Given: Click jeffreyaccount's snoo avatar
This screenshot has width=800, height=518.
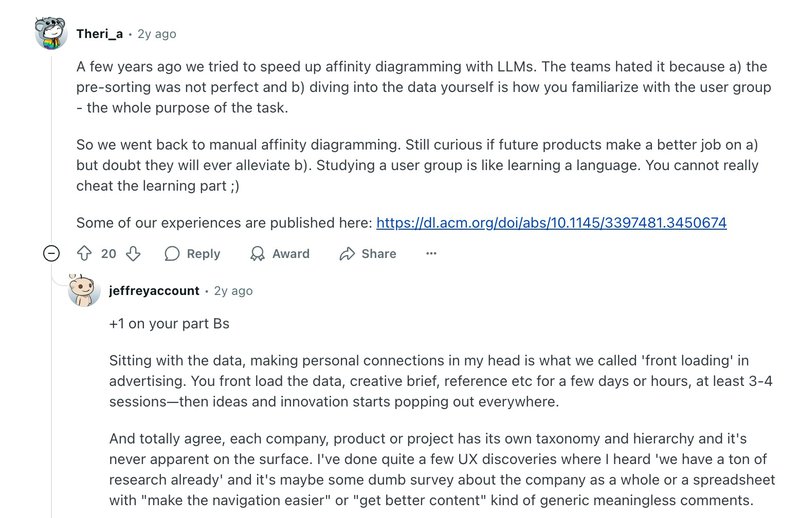Looking at the screenshot, I should click(84, 290).
